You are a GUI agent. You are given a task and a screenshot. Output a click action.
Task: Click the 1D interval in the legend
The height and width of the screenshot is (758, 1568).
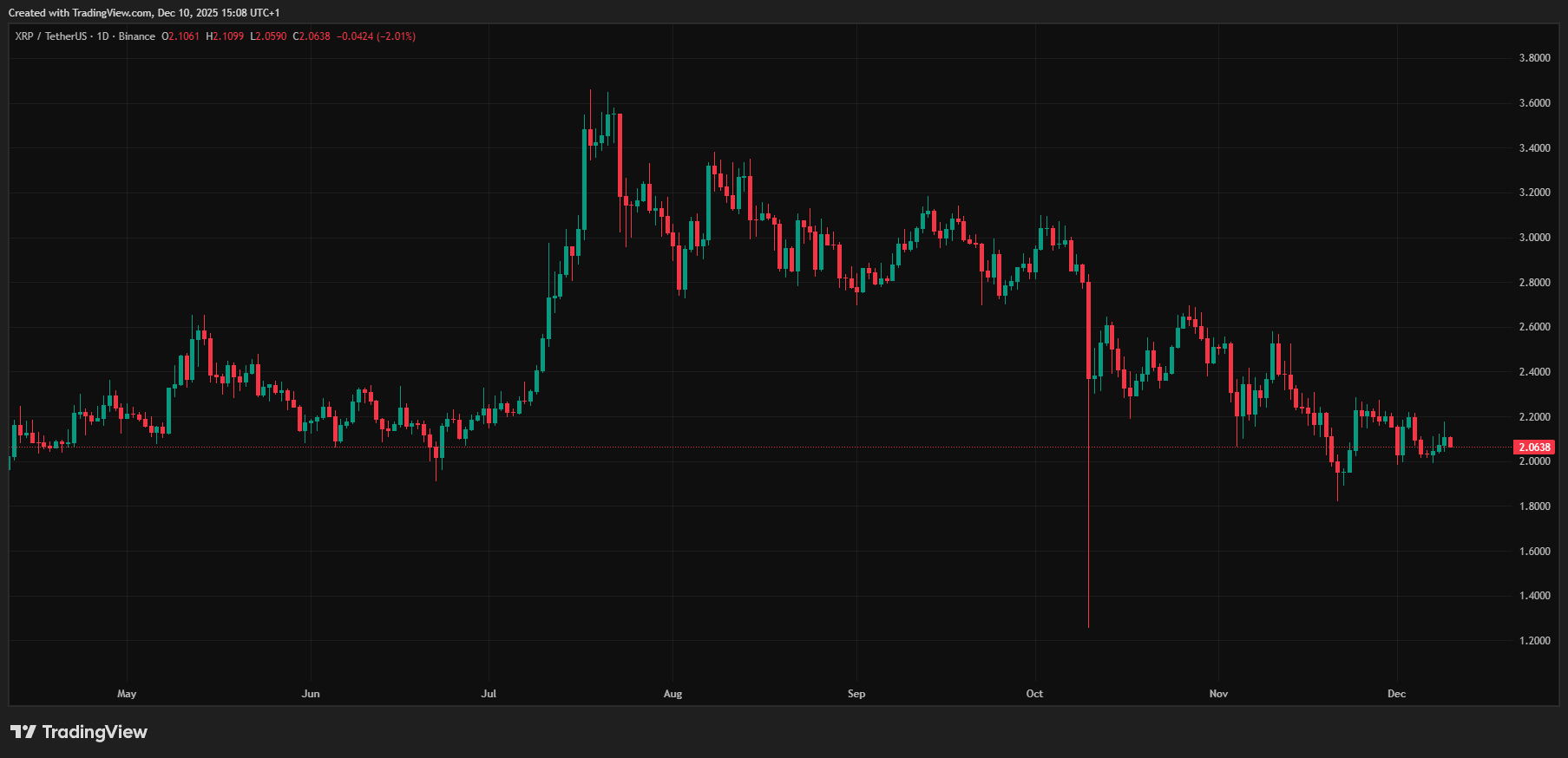tap(103, 36)
